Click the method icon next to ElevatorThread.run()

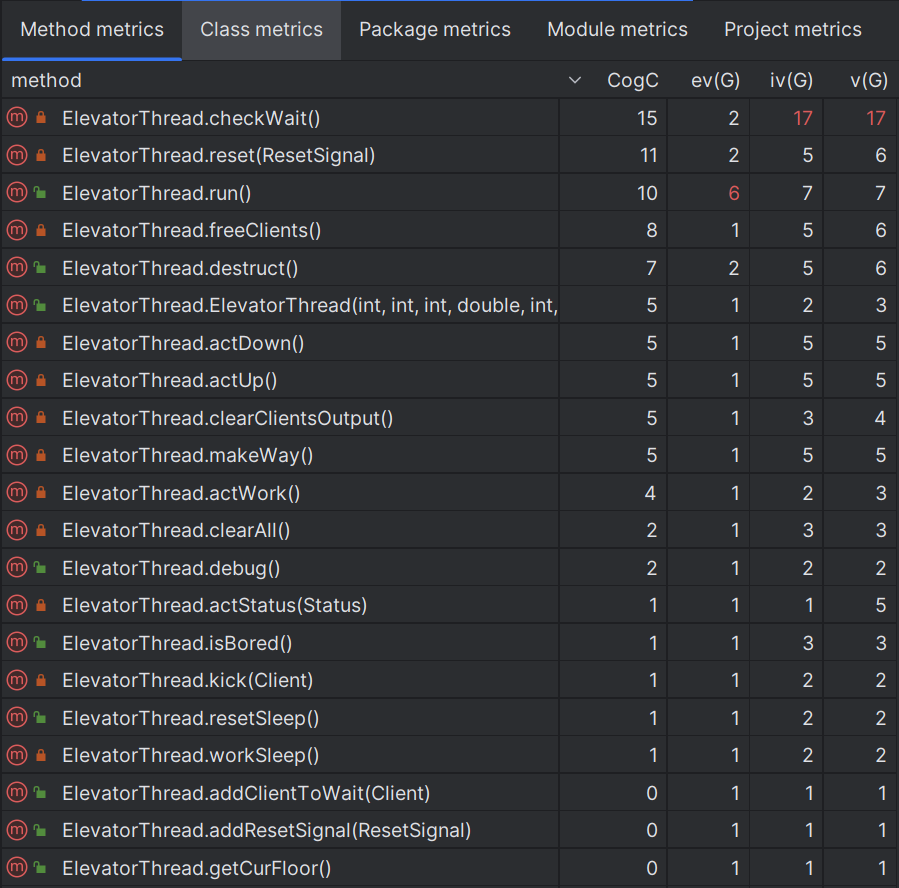tap(15, 192)
